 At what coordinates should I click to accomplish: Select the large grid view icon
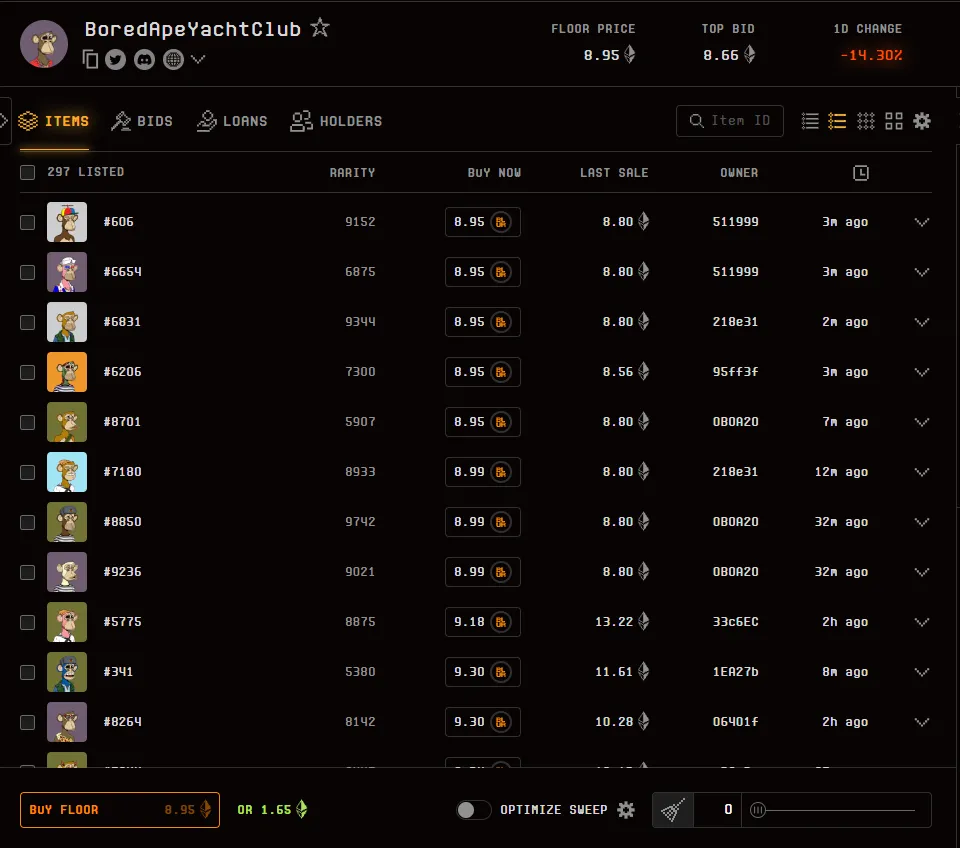coord(894,121)
